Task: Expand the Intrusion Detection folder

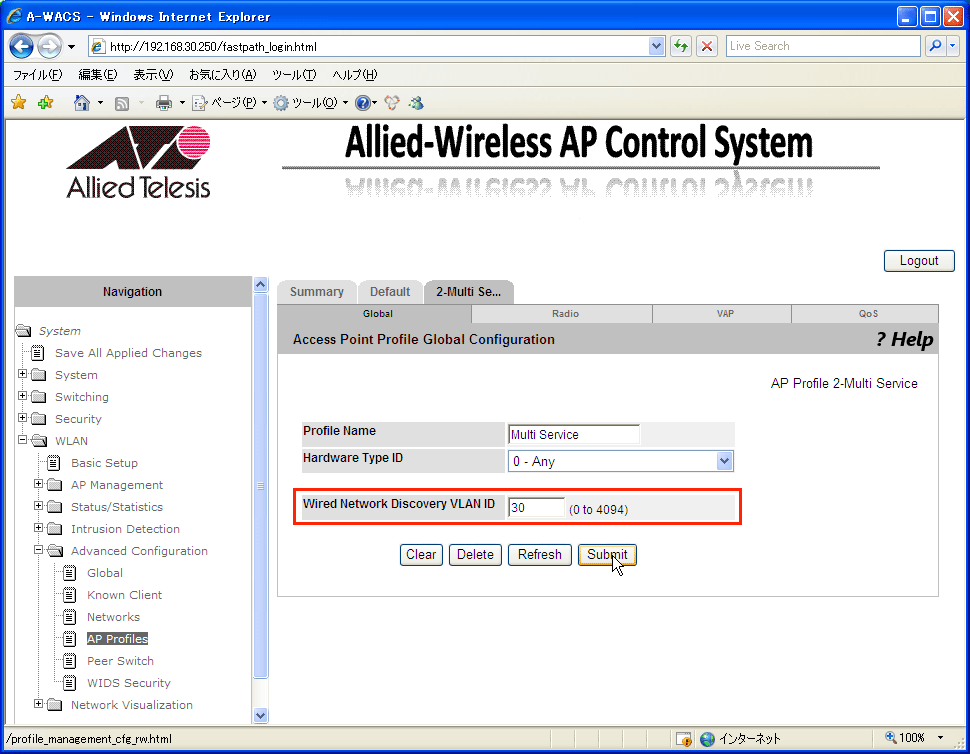Action: [38, 528]
